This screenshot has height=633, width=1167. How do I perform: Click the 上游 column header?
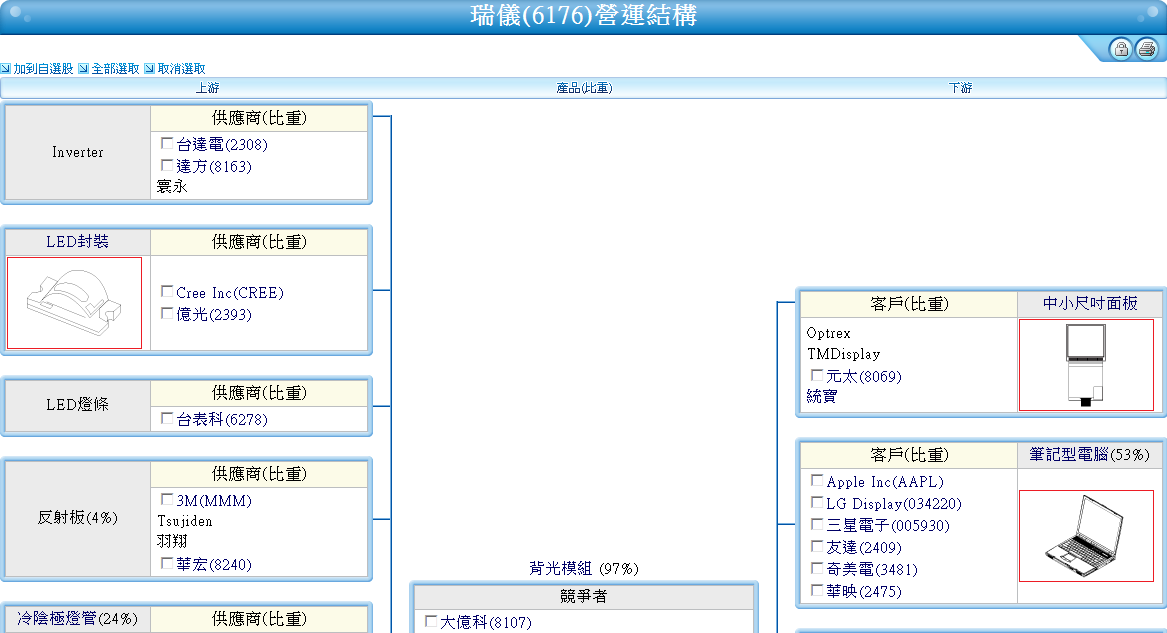tap(208, 88)
